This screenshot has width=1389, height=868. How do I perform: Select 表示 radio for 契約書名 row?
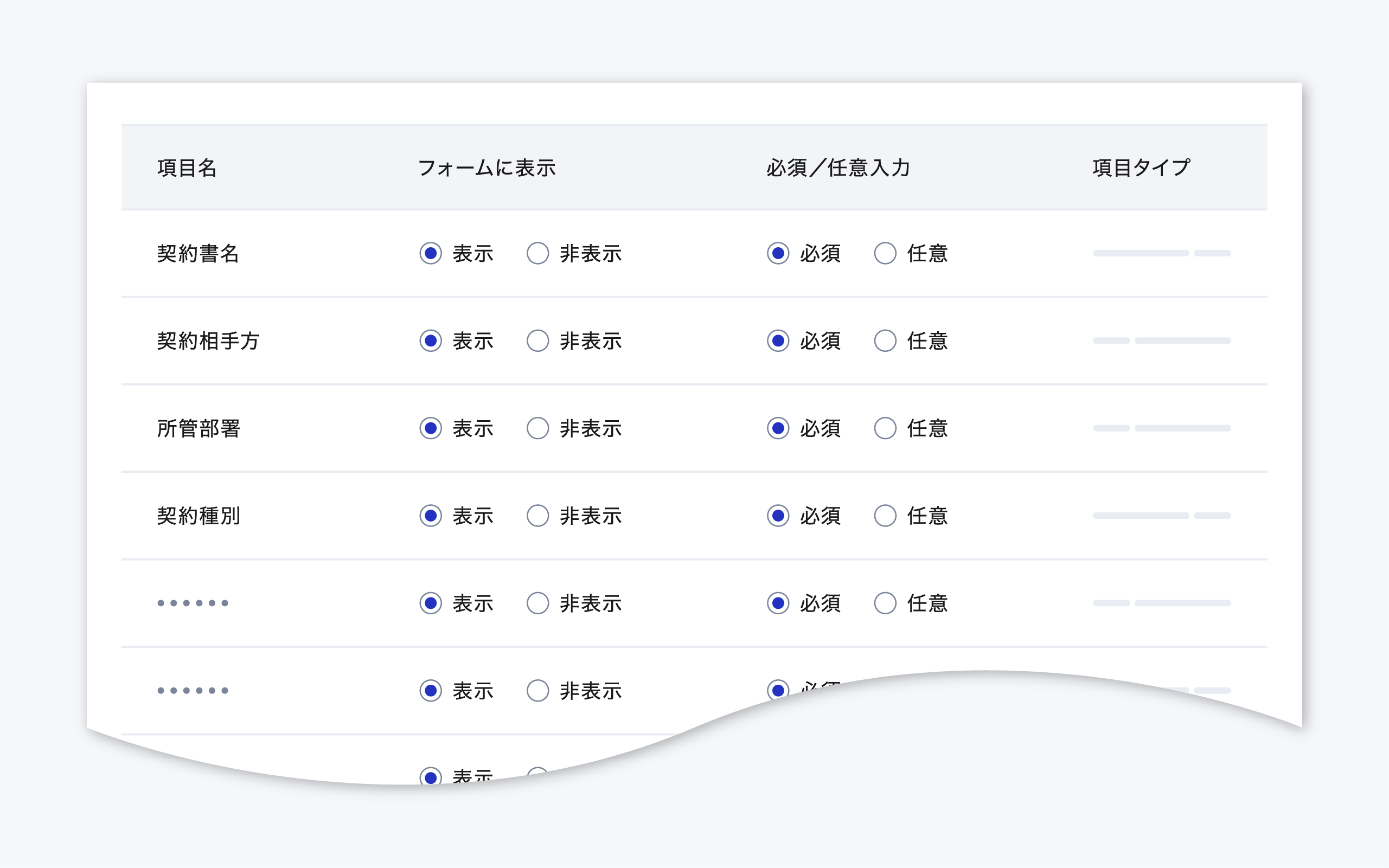(x=430, y=253)
